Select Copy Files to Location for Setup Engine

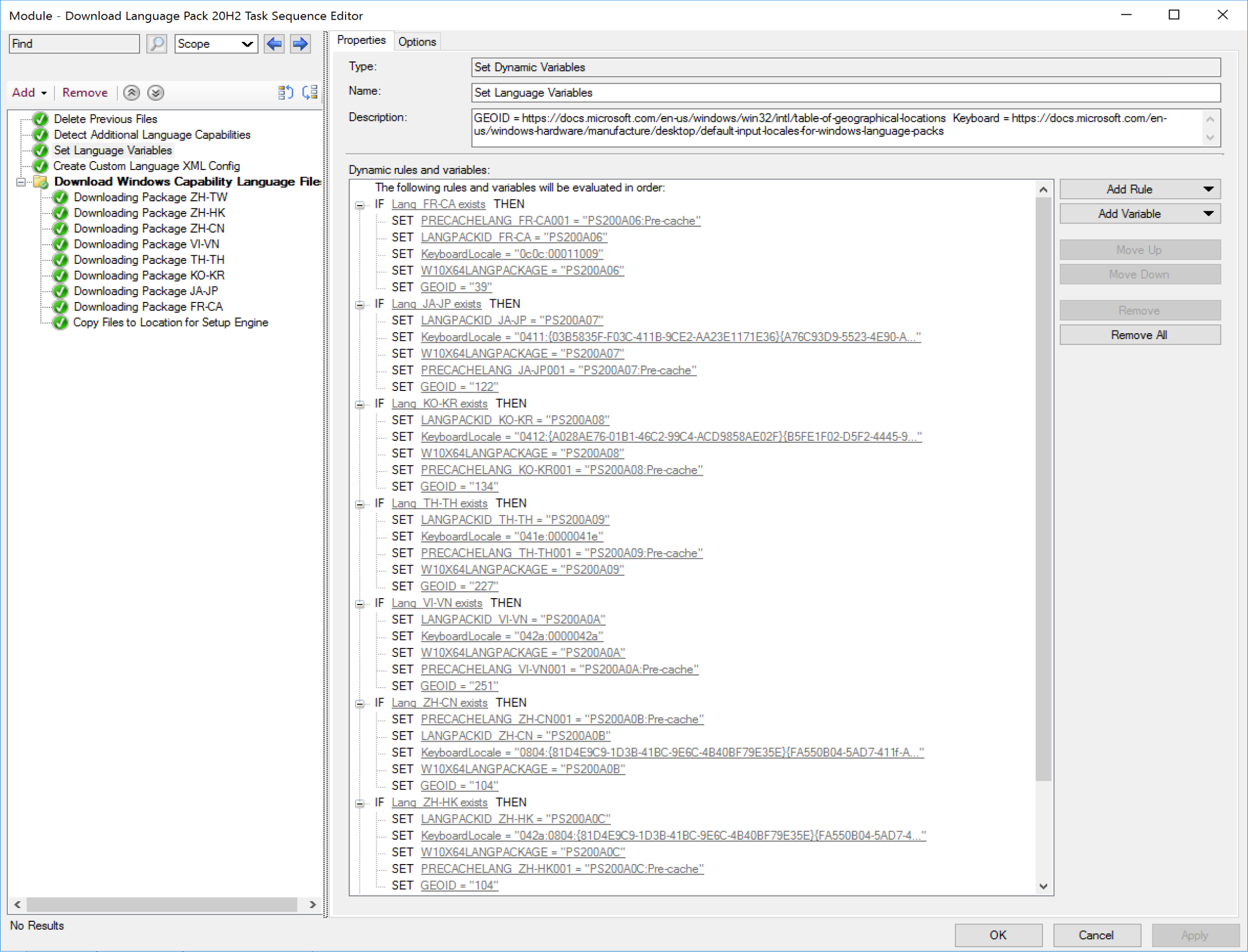[171, 323]
